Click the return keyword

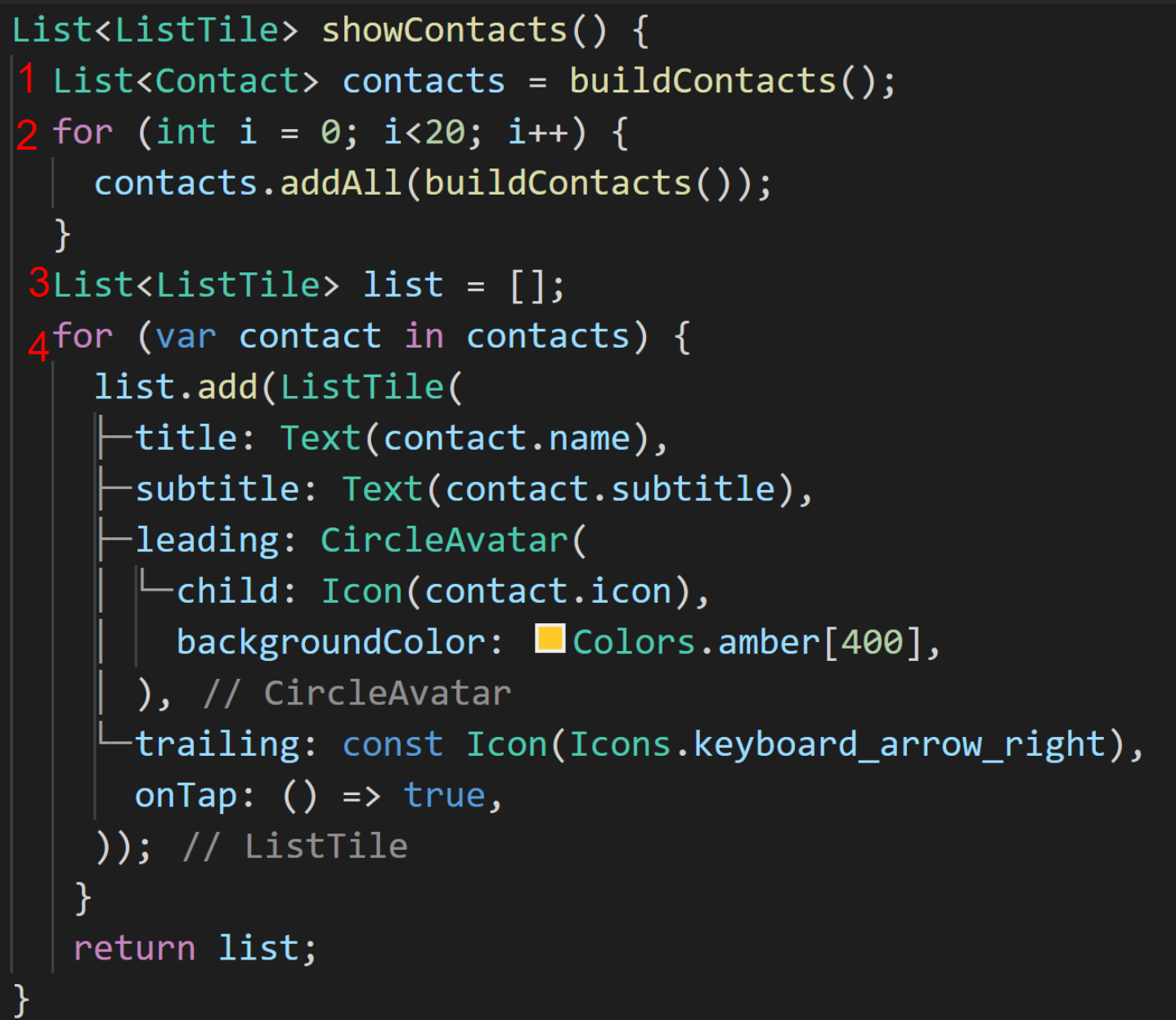coord(135,949)
